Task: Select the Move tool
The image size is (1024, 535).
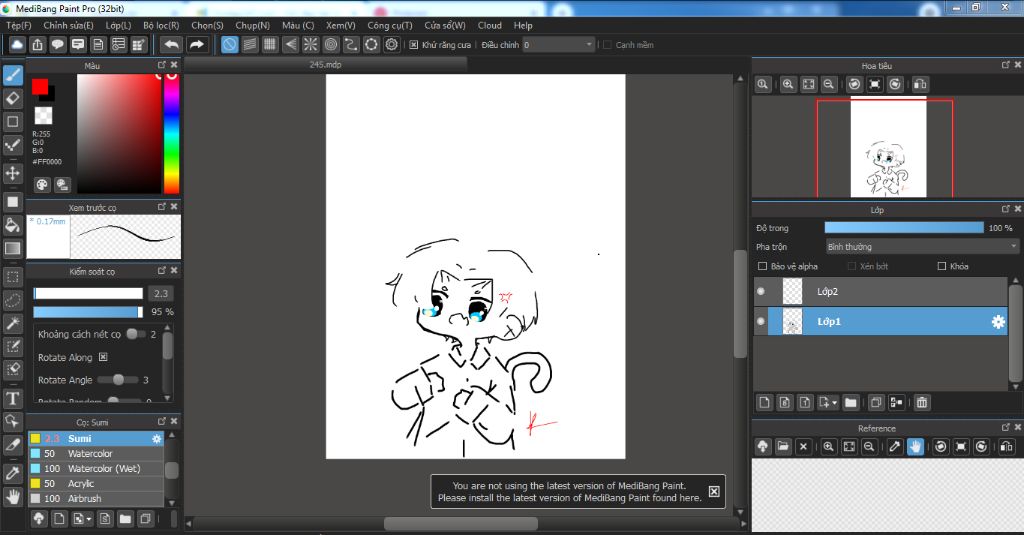Action: click(12, 173)
